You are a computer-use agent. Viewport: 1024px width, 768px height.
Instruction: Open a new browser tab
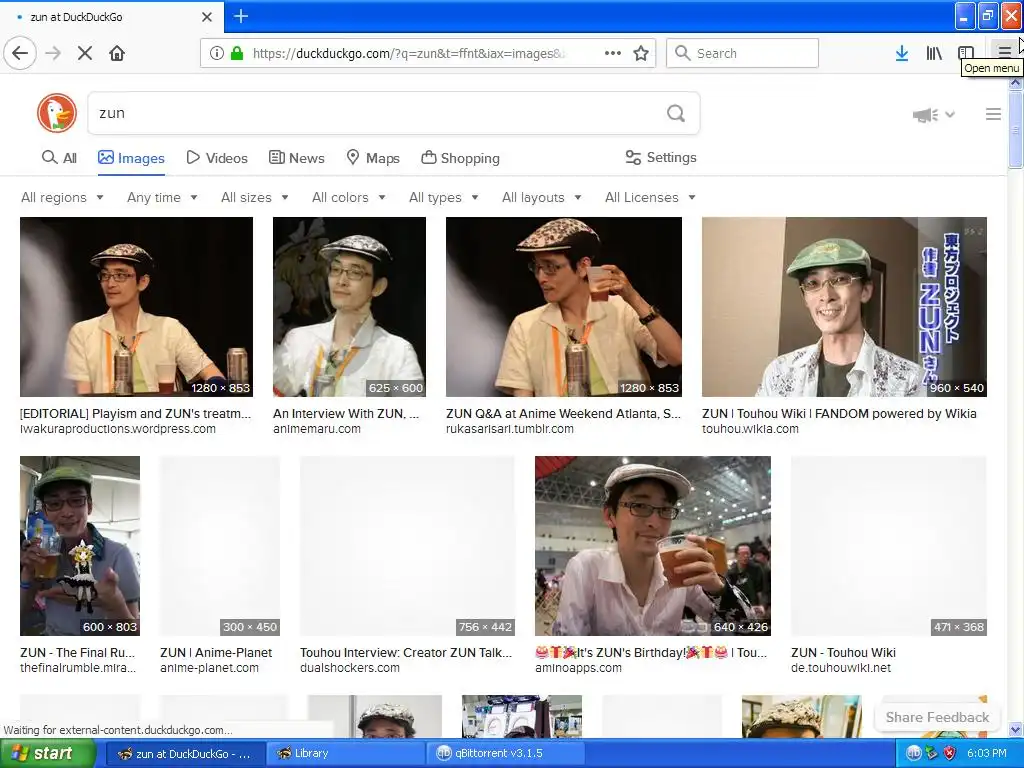[x=241, y=16]
